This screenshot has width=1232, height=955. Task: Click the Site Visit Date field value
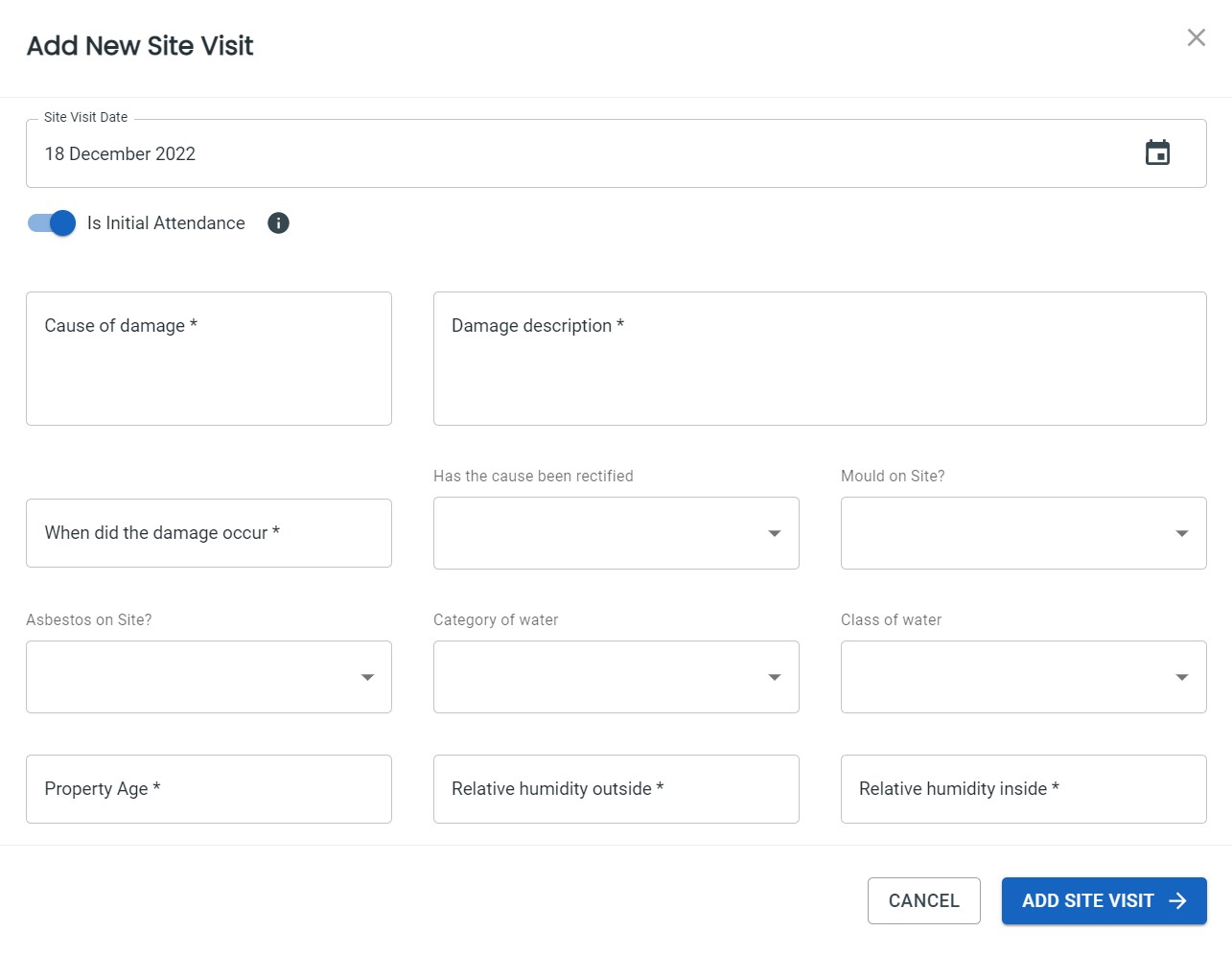[x=120, y=154]
